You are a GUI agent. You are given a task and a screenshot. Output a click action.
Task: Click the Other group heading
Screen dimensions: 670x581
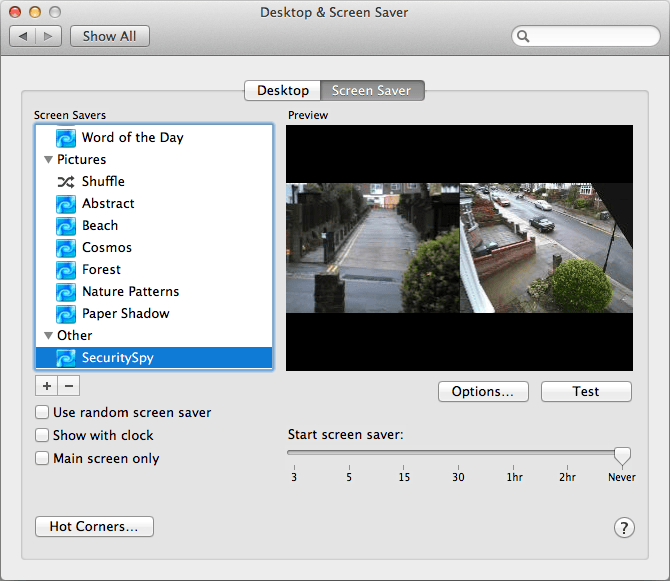[x=74, y=335]
